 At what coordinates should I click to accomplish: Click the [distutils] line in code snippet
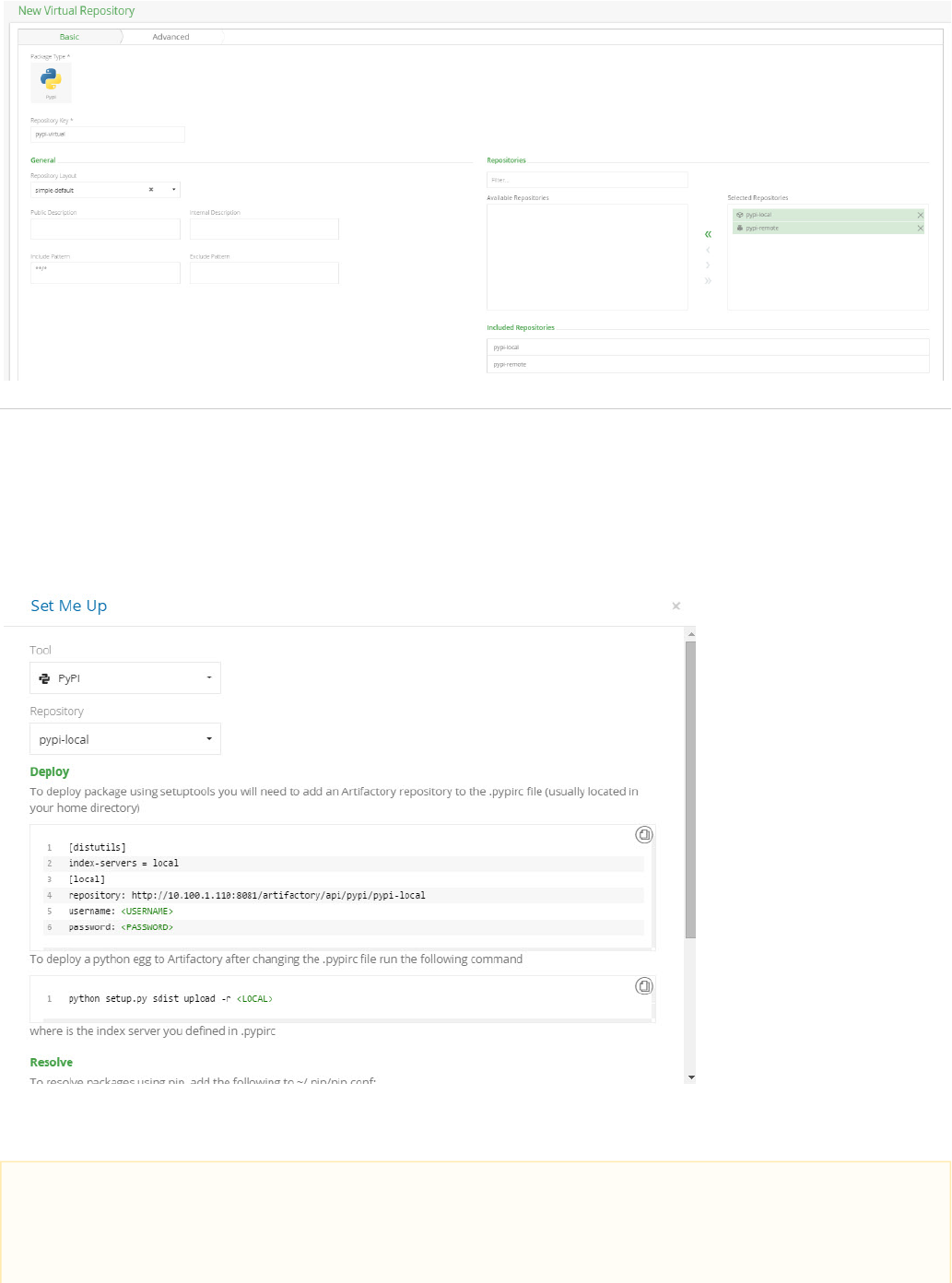pyautogui.click(x=97, y=847)
